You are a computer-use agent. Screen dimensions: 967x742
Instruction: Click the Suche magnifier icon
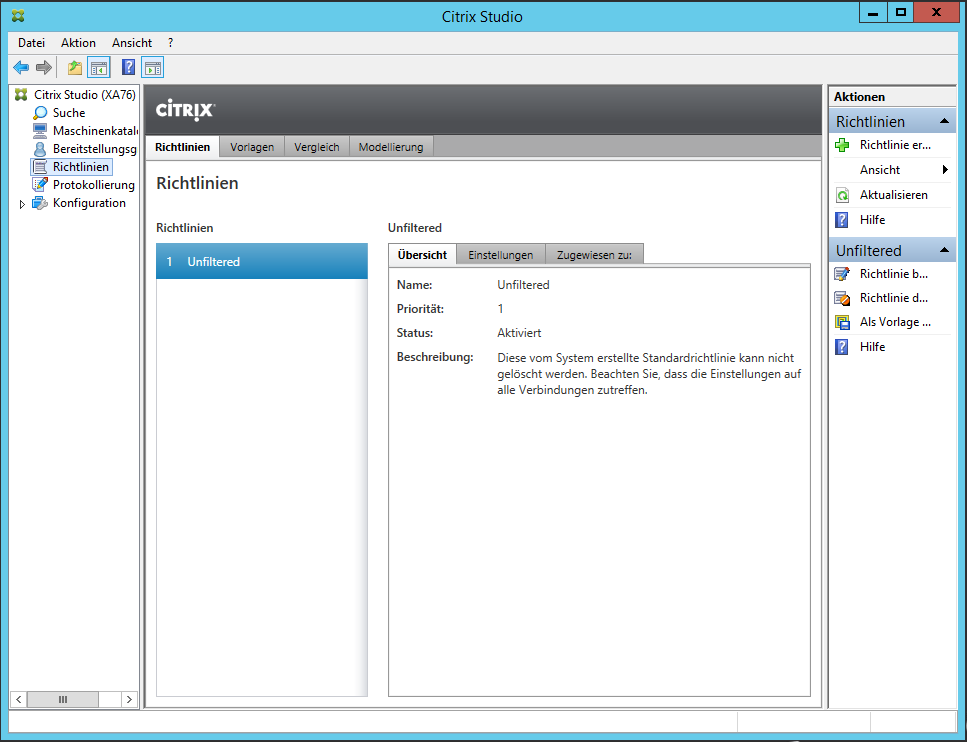[x=40, y=113]
